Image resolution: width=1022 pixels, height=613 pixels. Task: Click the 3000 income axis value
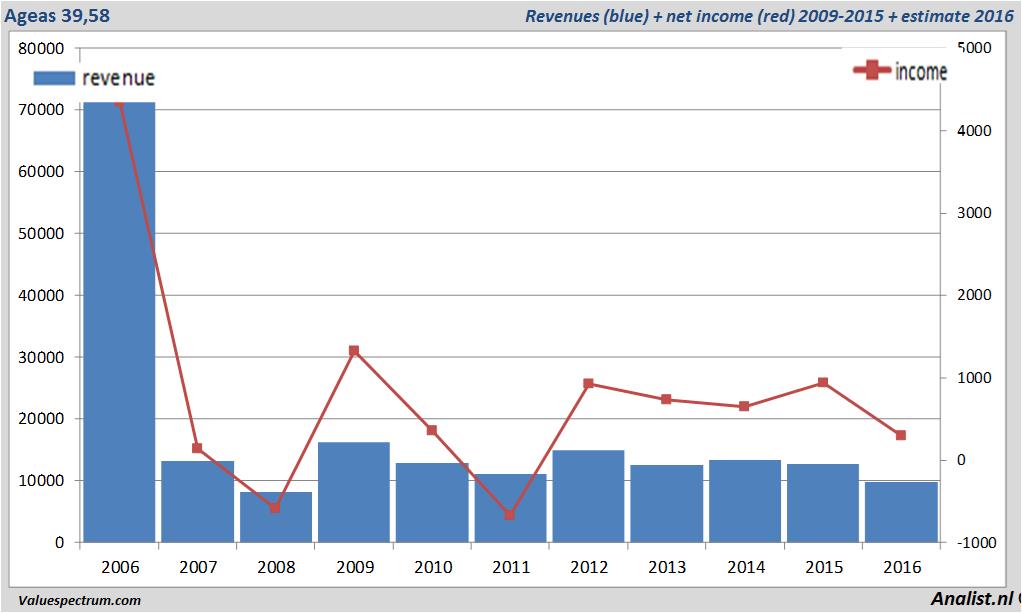coord(974,213)
